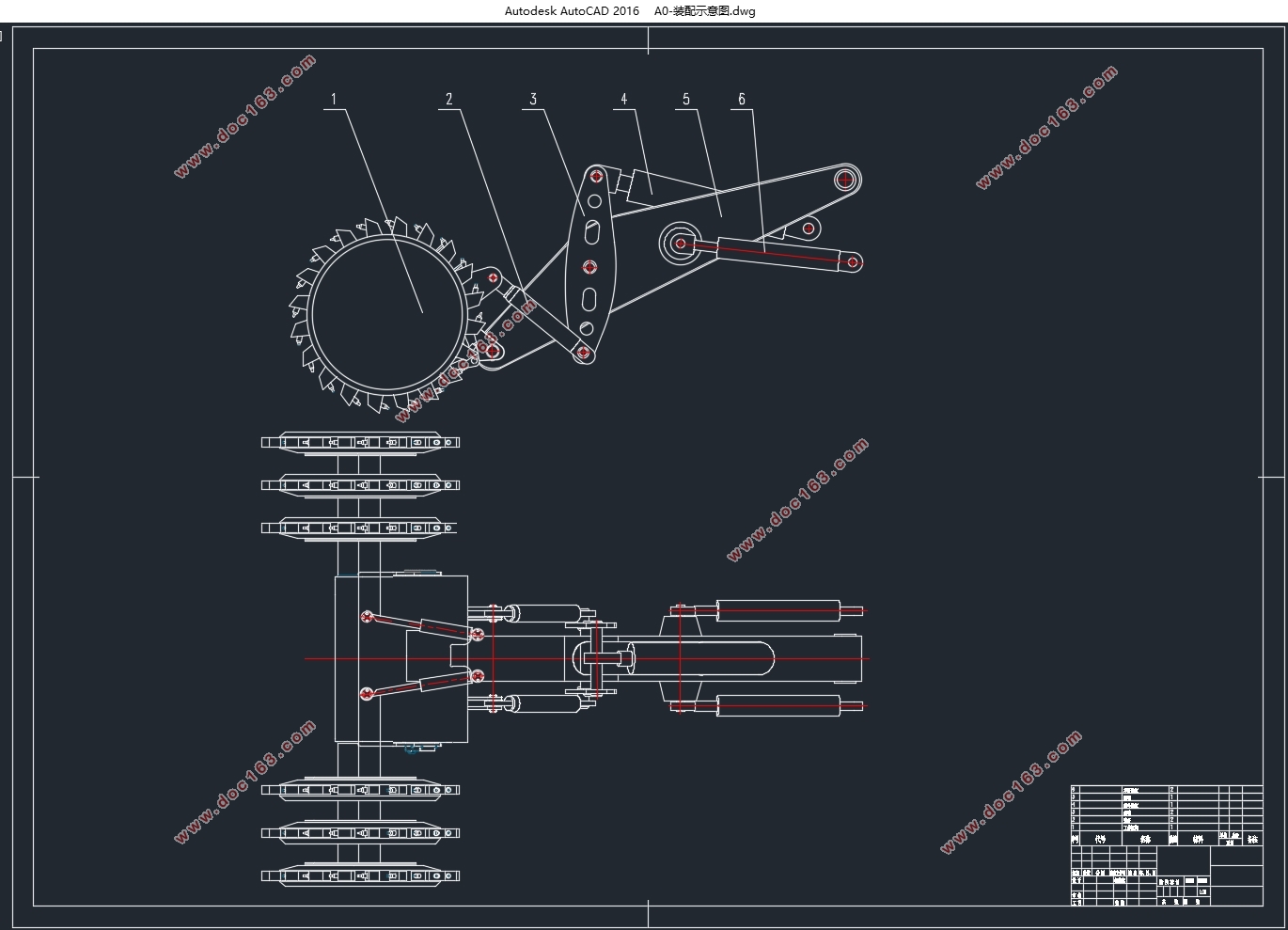Click the bottom-left doc163.com watermark

pos(244,782)
